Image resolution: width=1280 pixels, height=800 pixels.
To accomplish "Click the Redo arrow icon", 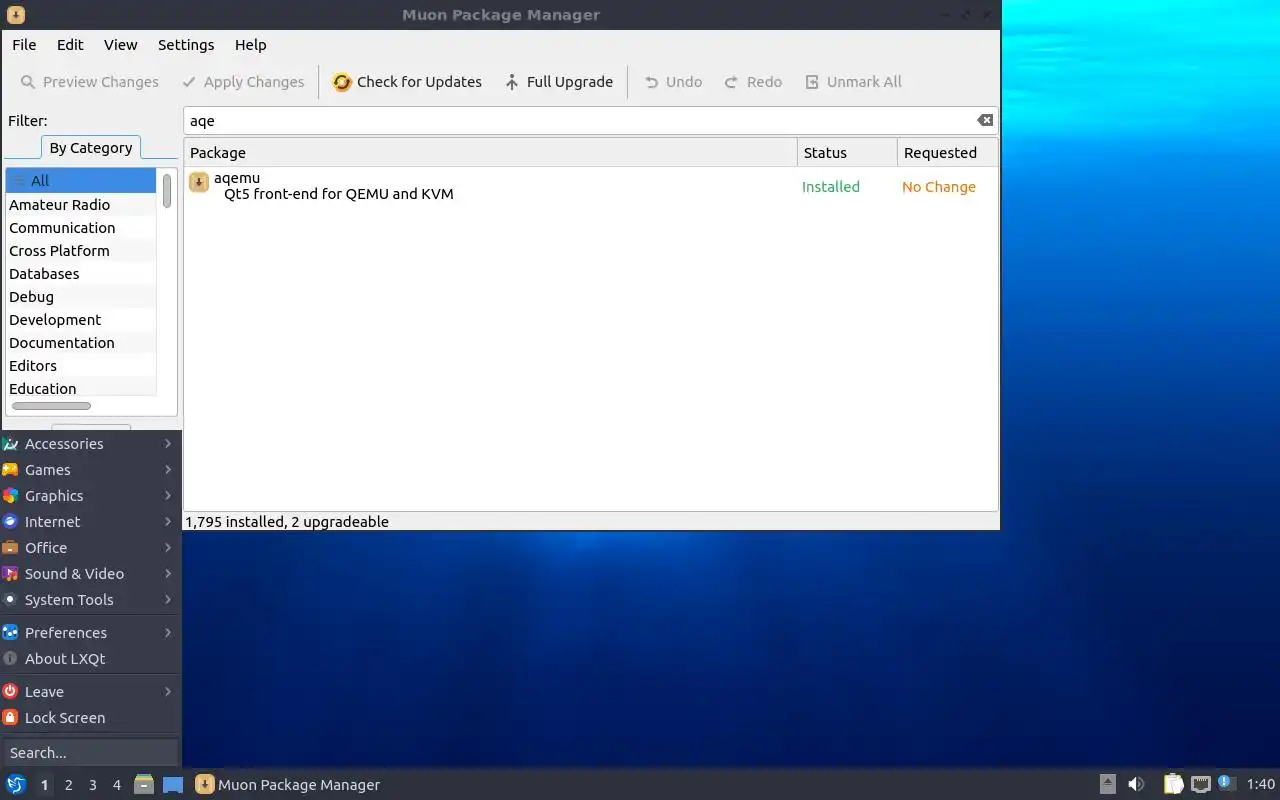I will [731, 82].
